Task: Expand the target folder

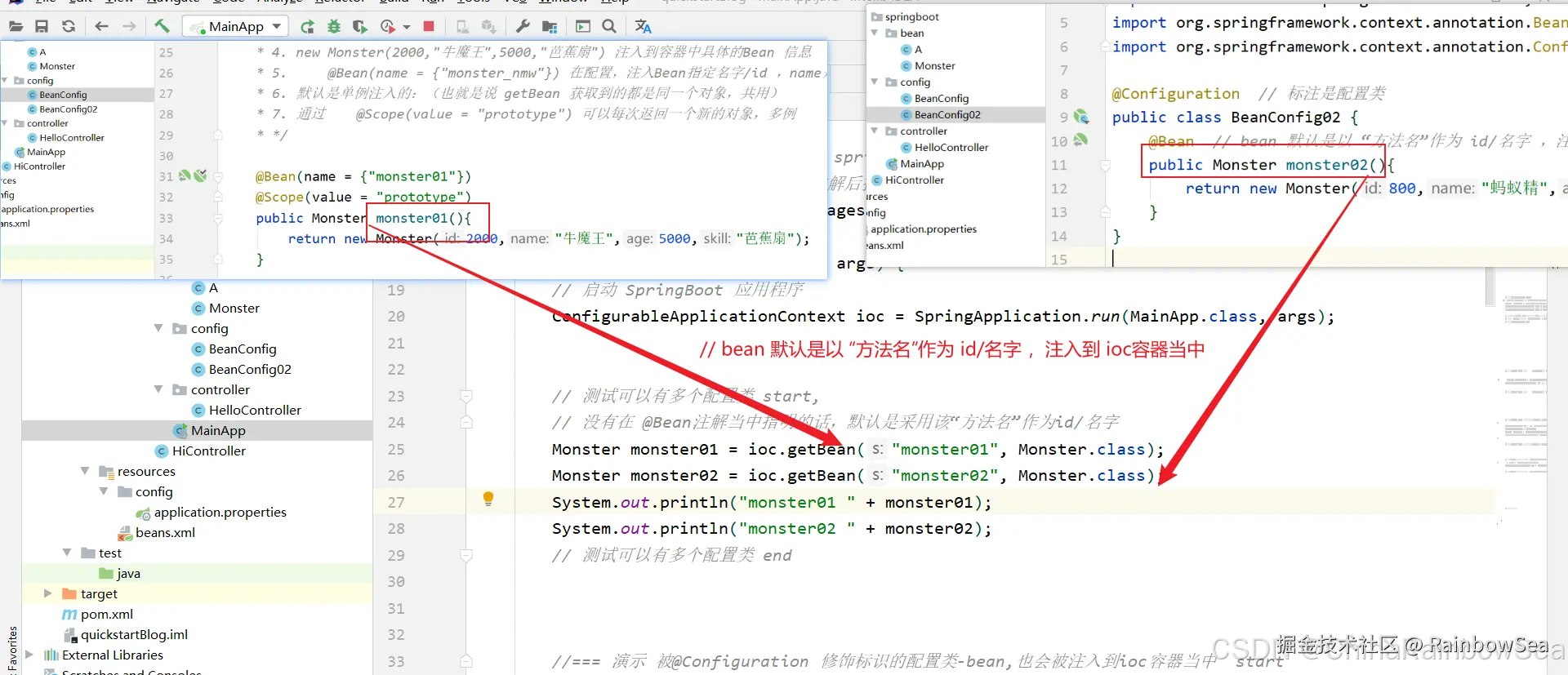Action: pos(47,593)
